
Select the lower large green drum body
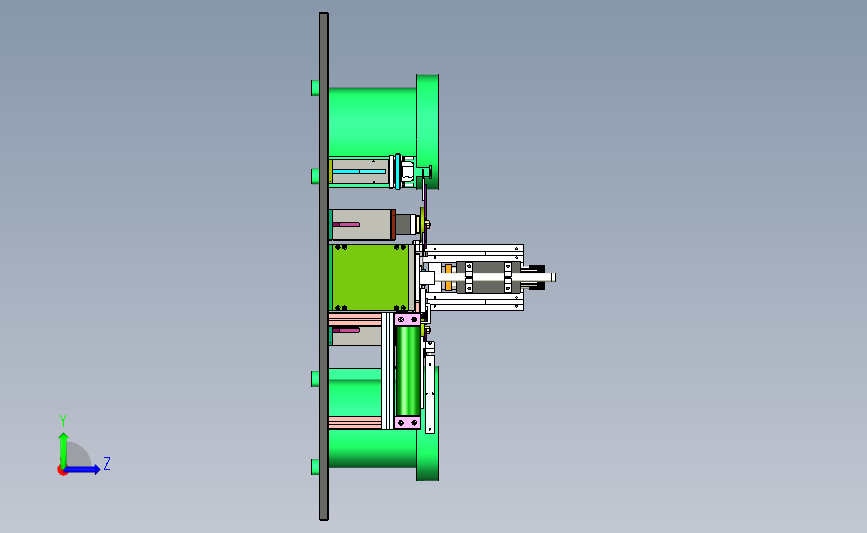(x=372, y=449)
